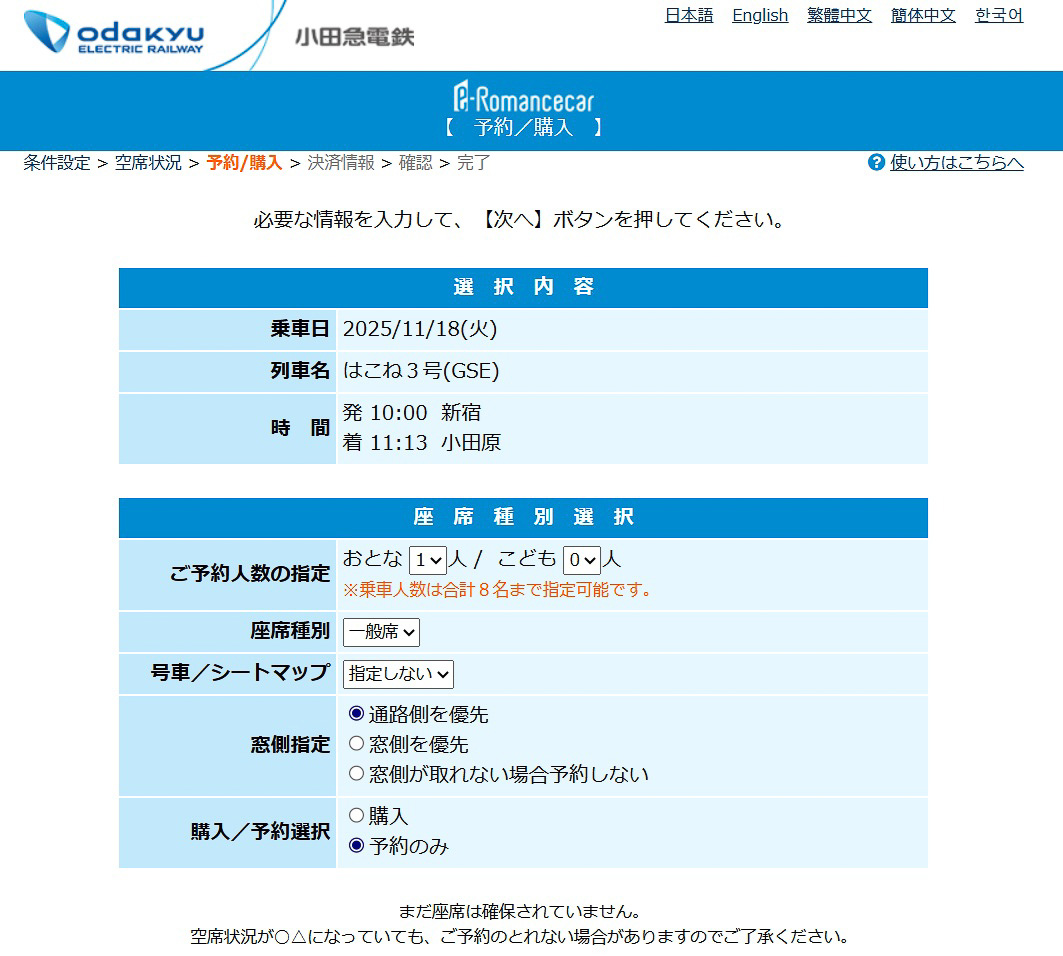The image size is (1063, 956).
Task: Select the 購入 purchase radio button
Action: (355, 815)
